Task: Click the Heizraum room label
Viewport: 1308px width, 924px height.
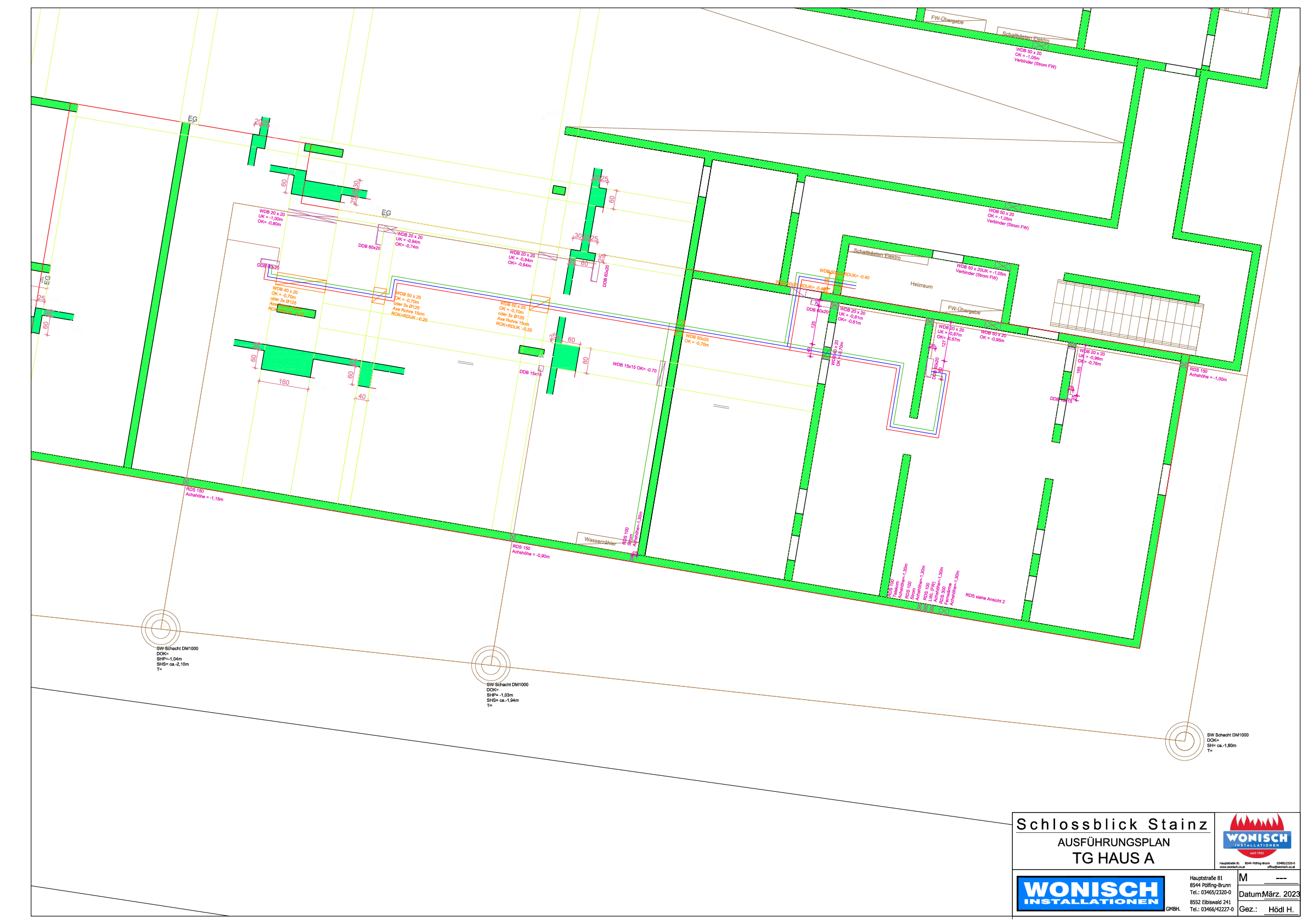Action: [x=921, y=285]
